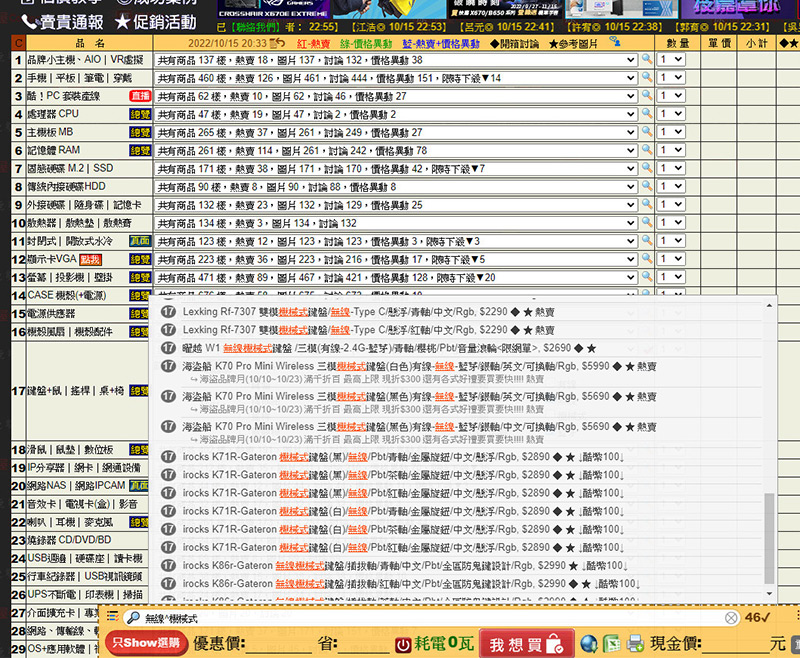Click the scroll-down arrow of the dropdown list

[769, 593]
